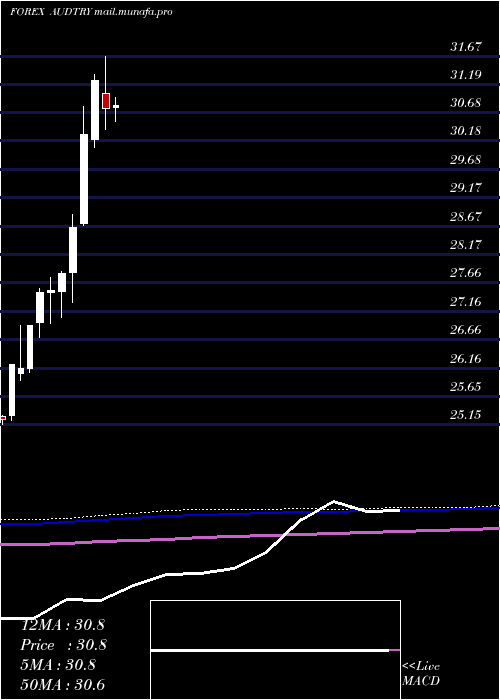
Task: Click the 5MA : 30.8 readout
Action: 58,665
